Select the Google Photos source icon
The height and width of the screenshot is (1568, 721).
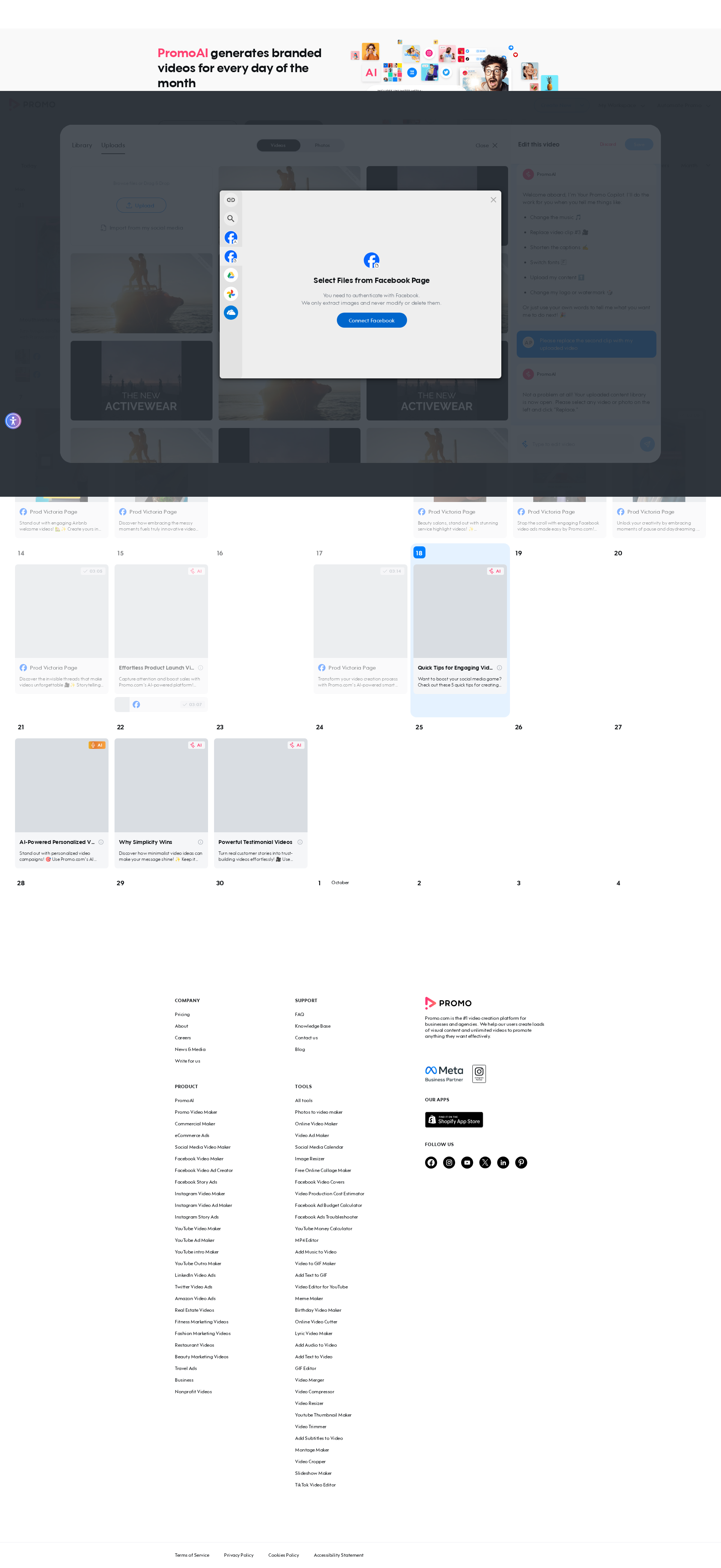click(231, 294)
